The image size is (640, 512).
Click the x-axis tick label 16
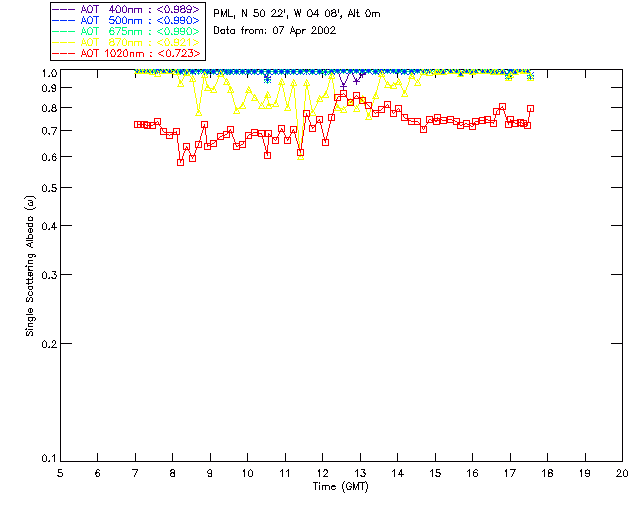point(473,473)
